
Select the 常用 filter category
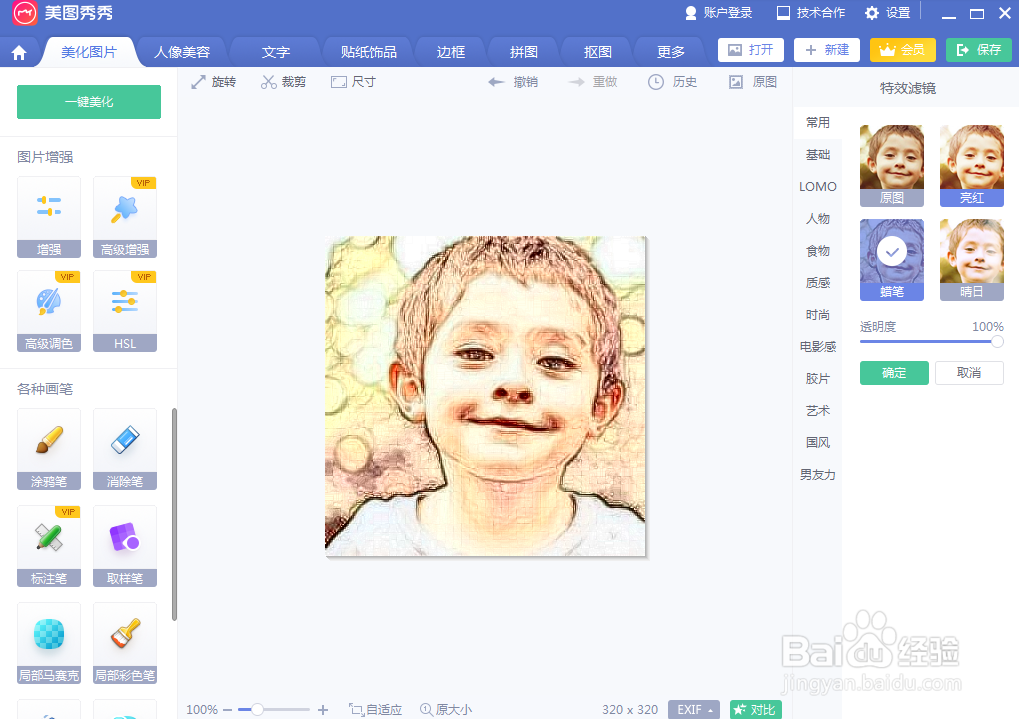[x=818, y=123]
